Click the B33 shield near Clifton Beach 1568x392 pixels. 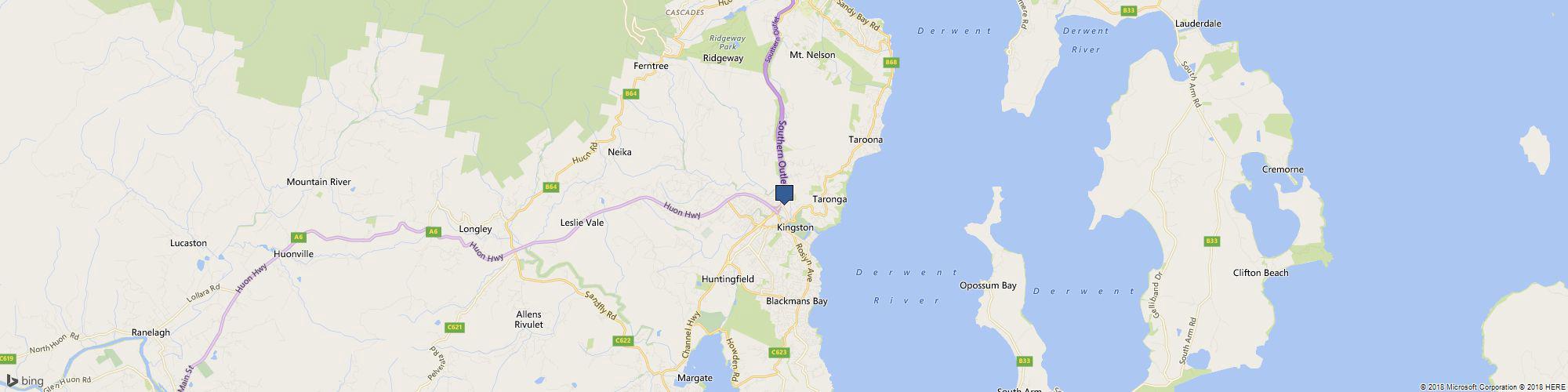[x=1212, y=241]
